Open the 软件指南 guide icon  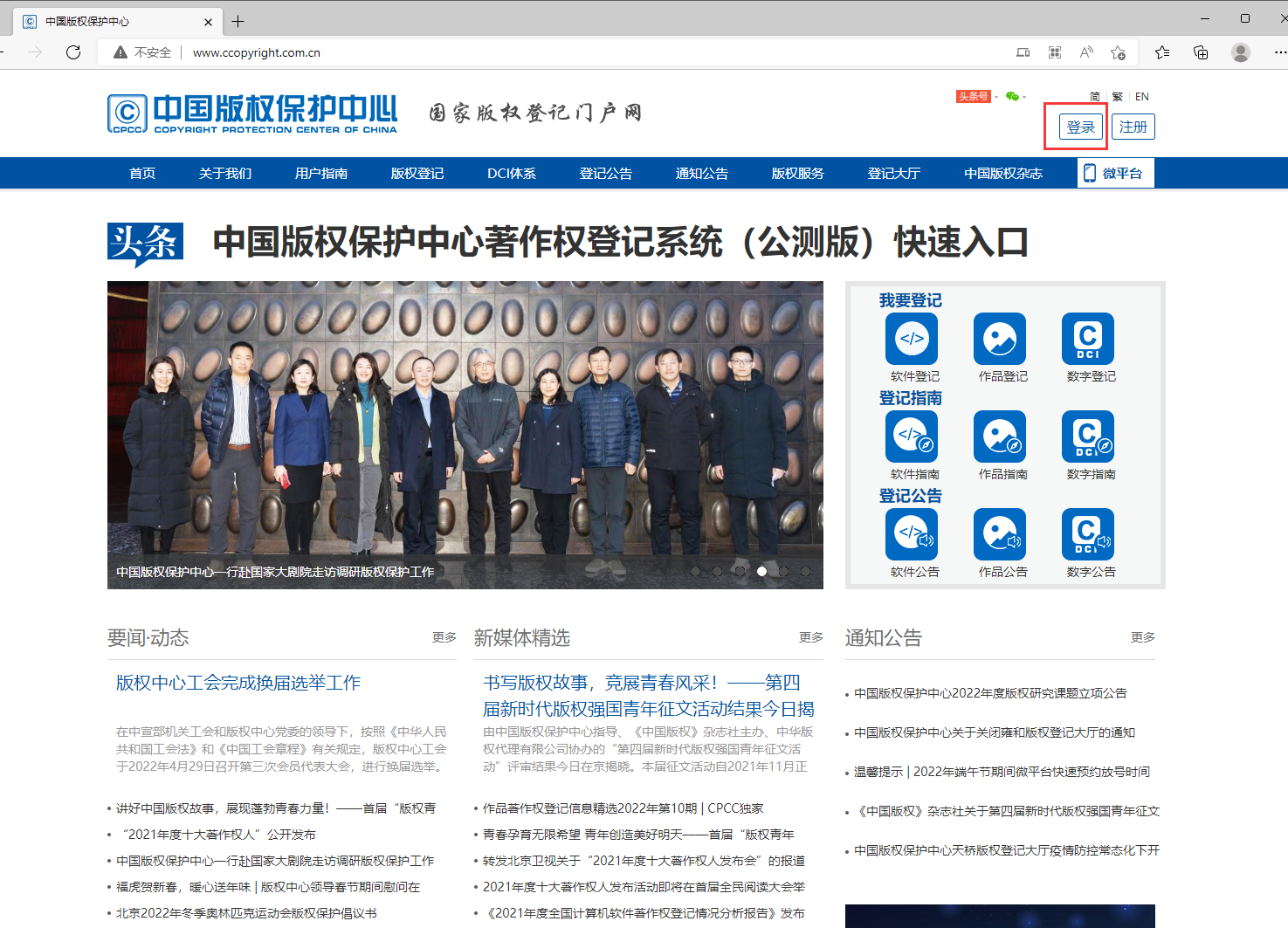pyautogui.click(x=911, y=437)
